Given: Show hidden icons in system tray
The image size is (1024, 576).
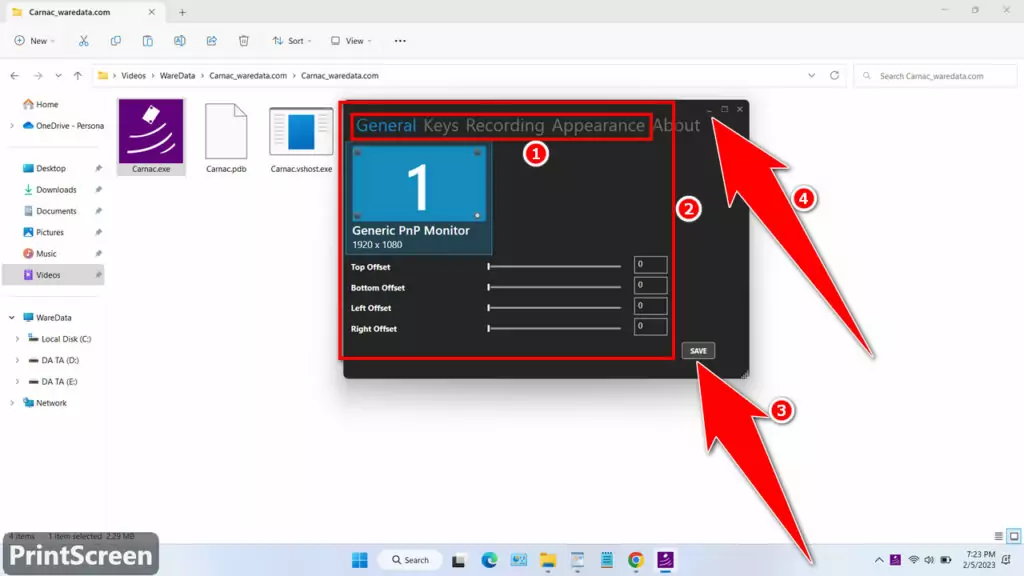Looking at the screenshot, I should 879,560.
